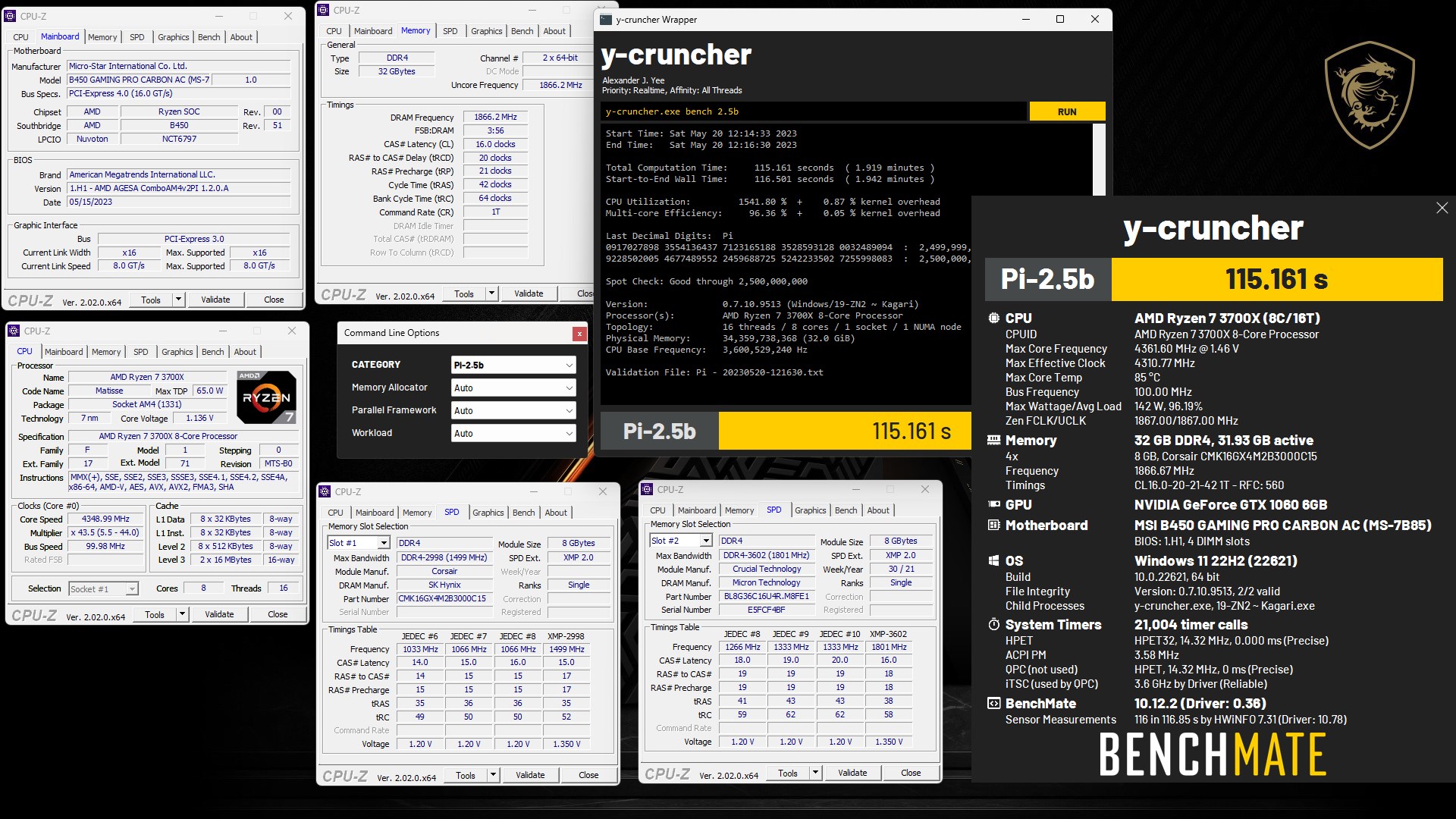
Task: Close the y-cruncher Wrapper window
Action: (1094, 20)
